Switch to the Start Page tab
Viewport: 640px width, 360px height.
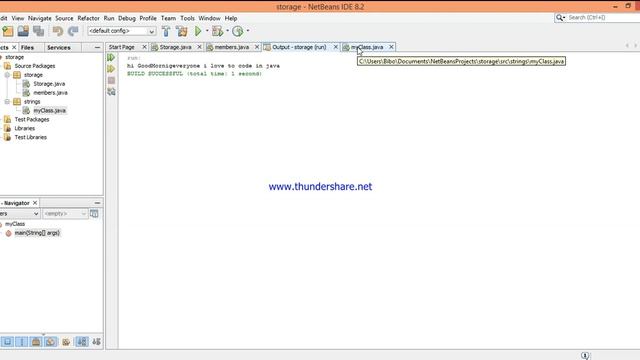pos(122,47)
